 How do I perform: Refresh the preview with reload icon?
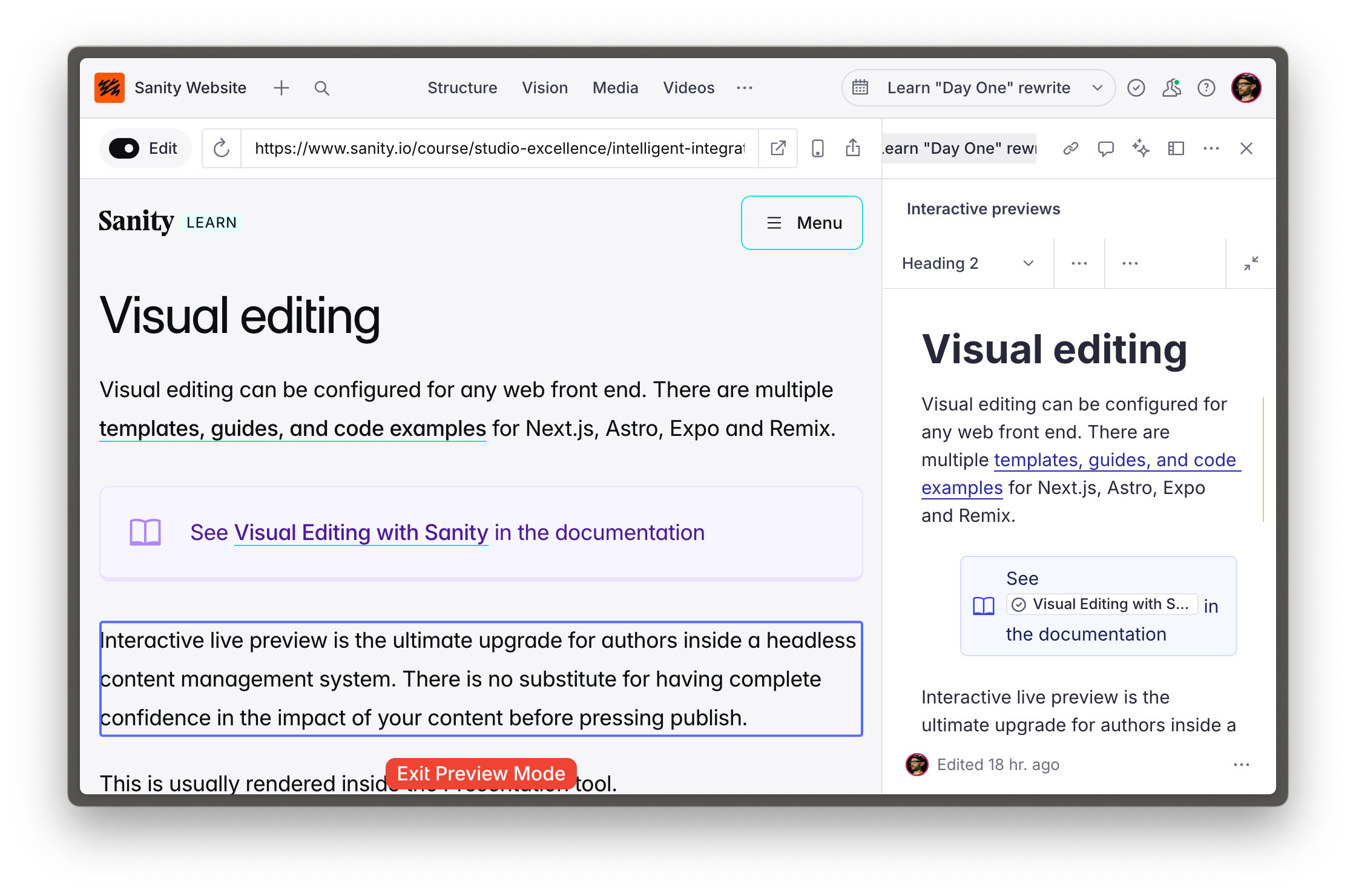222,148
